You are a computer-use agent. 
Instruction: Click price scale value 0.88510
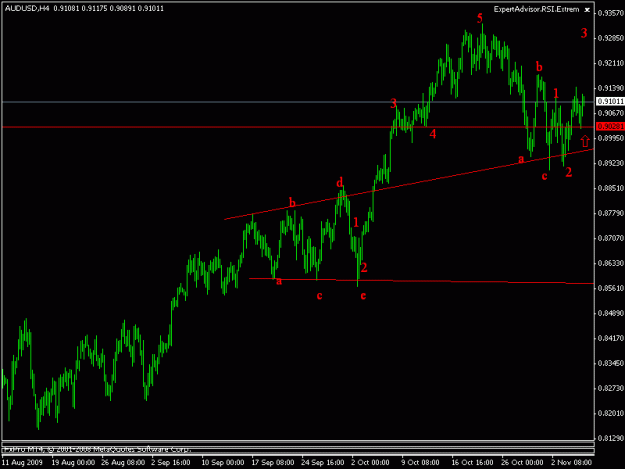(x=611, y=188)
